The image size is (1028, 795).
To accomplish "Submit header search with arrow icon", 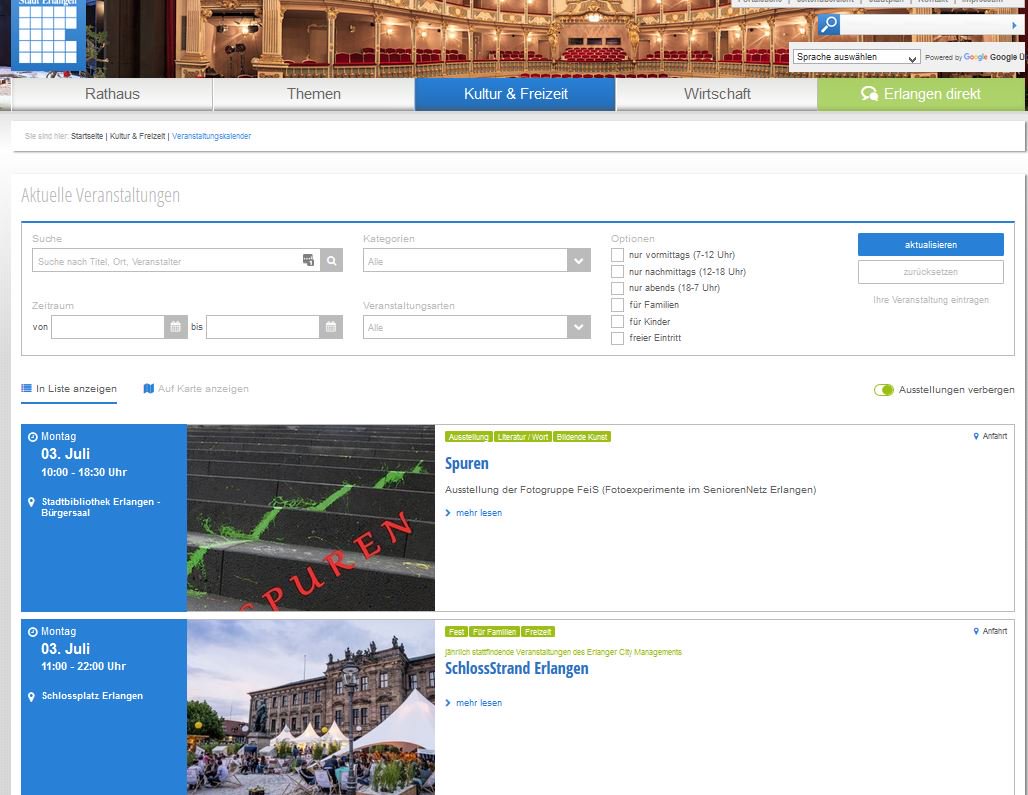I will [x=1014, y=26].
